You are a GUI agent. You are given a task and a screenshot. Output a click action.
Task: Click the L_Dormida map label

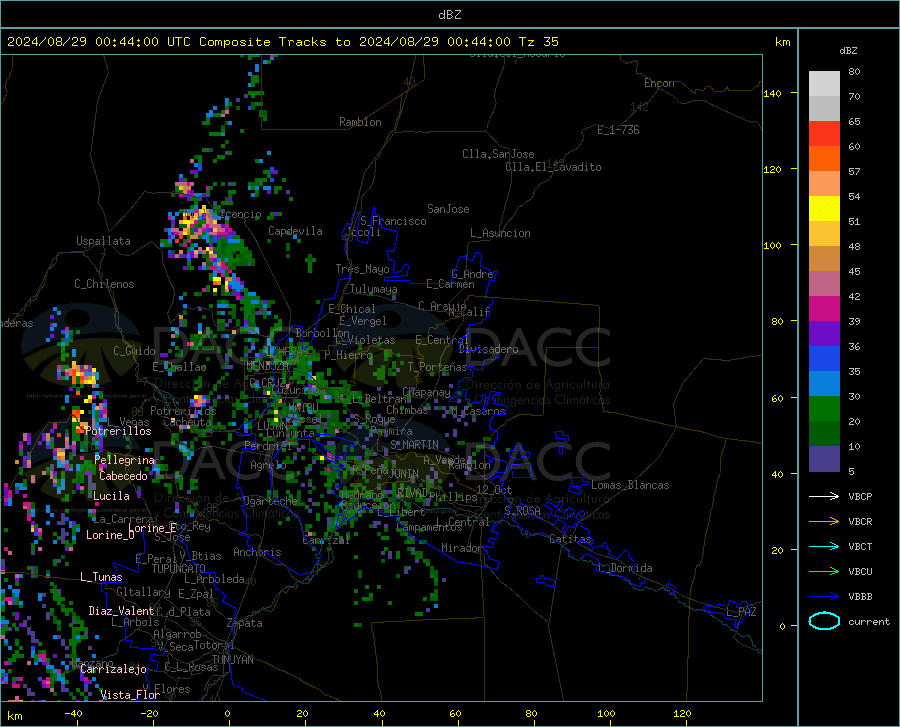(x=625, y=568)
